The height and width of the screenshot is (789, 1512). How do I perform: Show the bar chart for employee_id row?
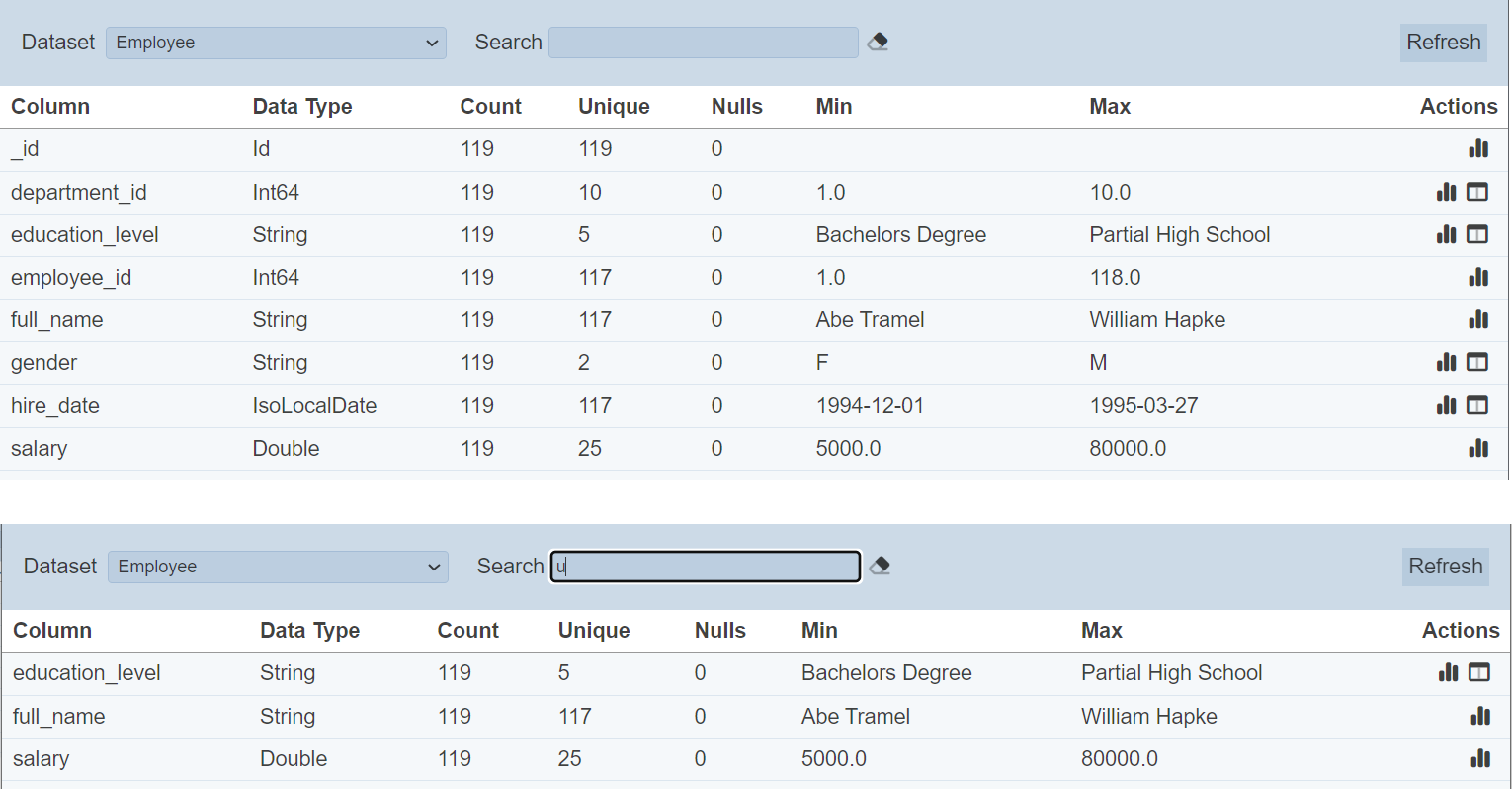1478,278
